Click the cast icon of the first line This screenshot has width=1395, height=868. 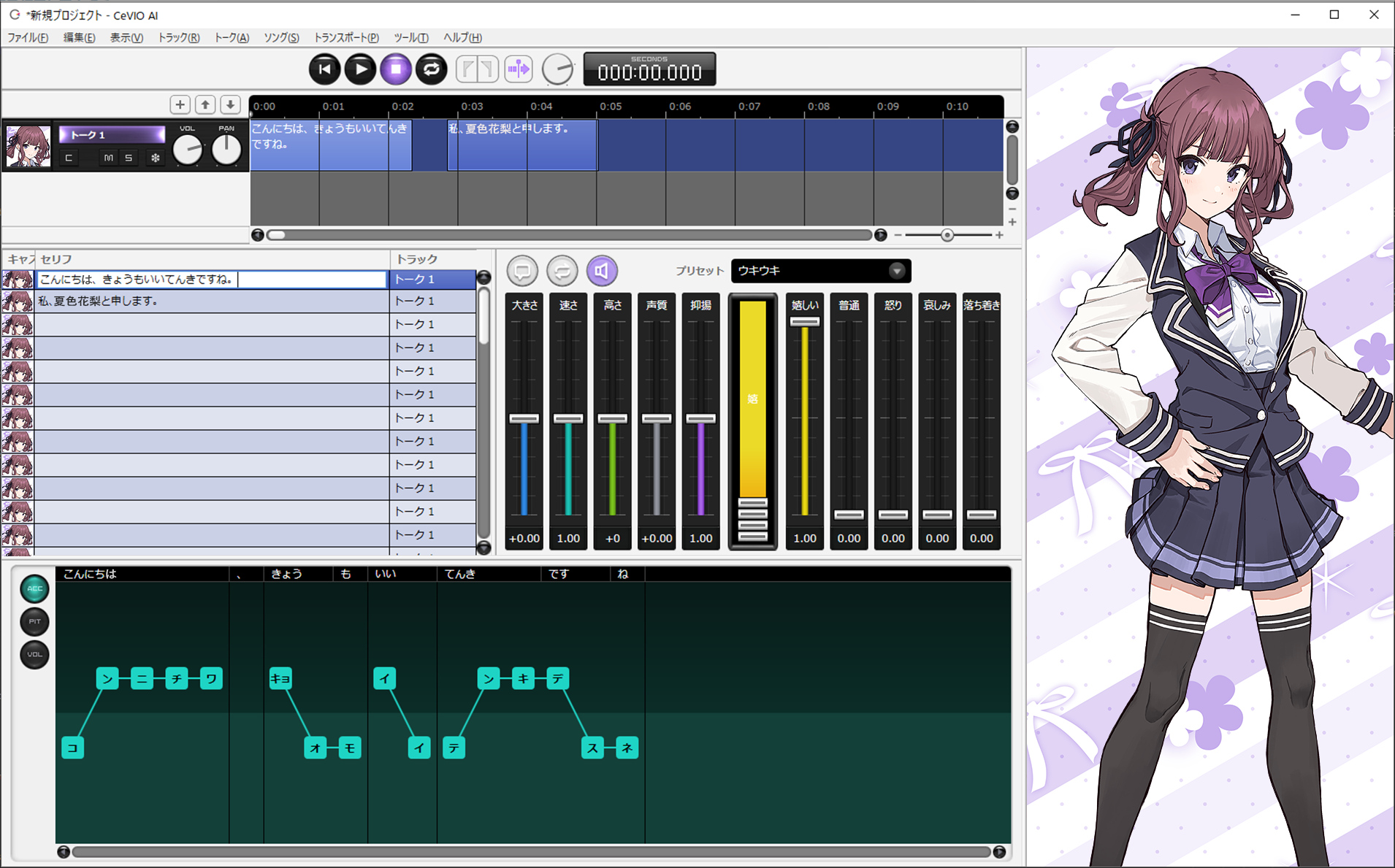(x=18, y=279)
